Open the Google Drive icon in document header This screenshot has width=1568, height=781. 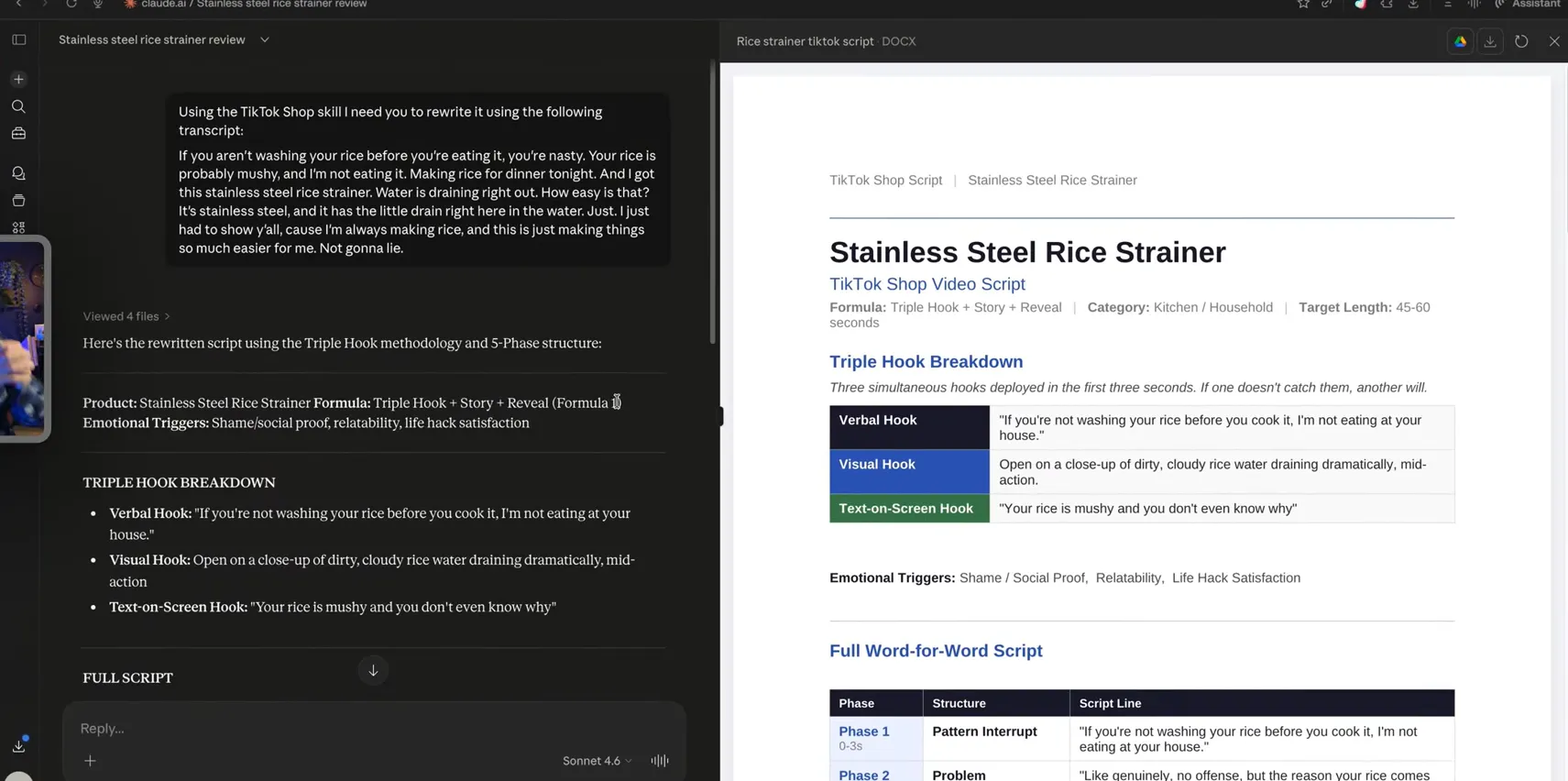[x=1460, y=41]
